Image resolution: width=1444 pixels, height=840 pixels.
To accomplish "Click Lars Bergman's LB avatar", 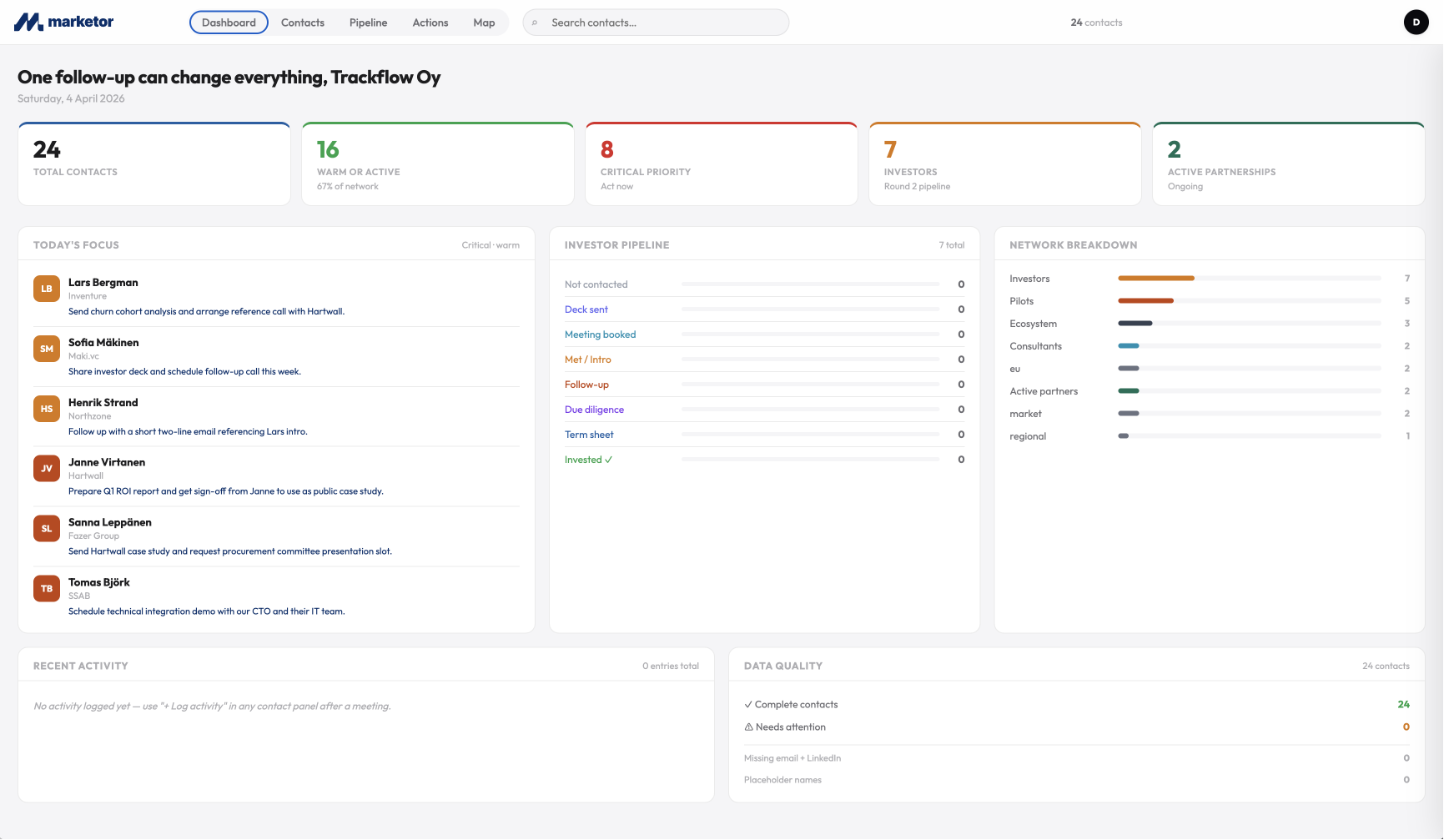I will [47, 289].
